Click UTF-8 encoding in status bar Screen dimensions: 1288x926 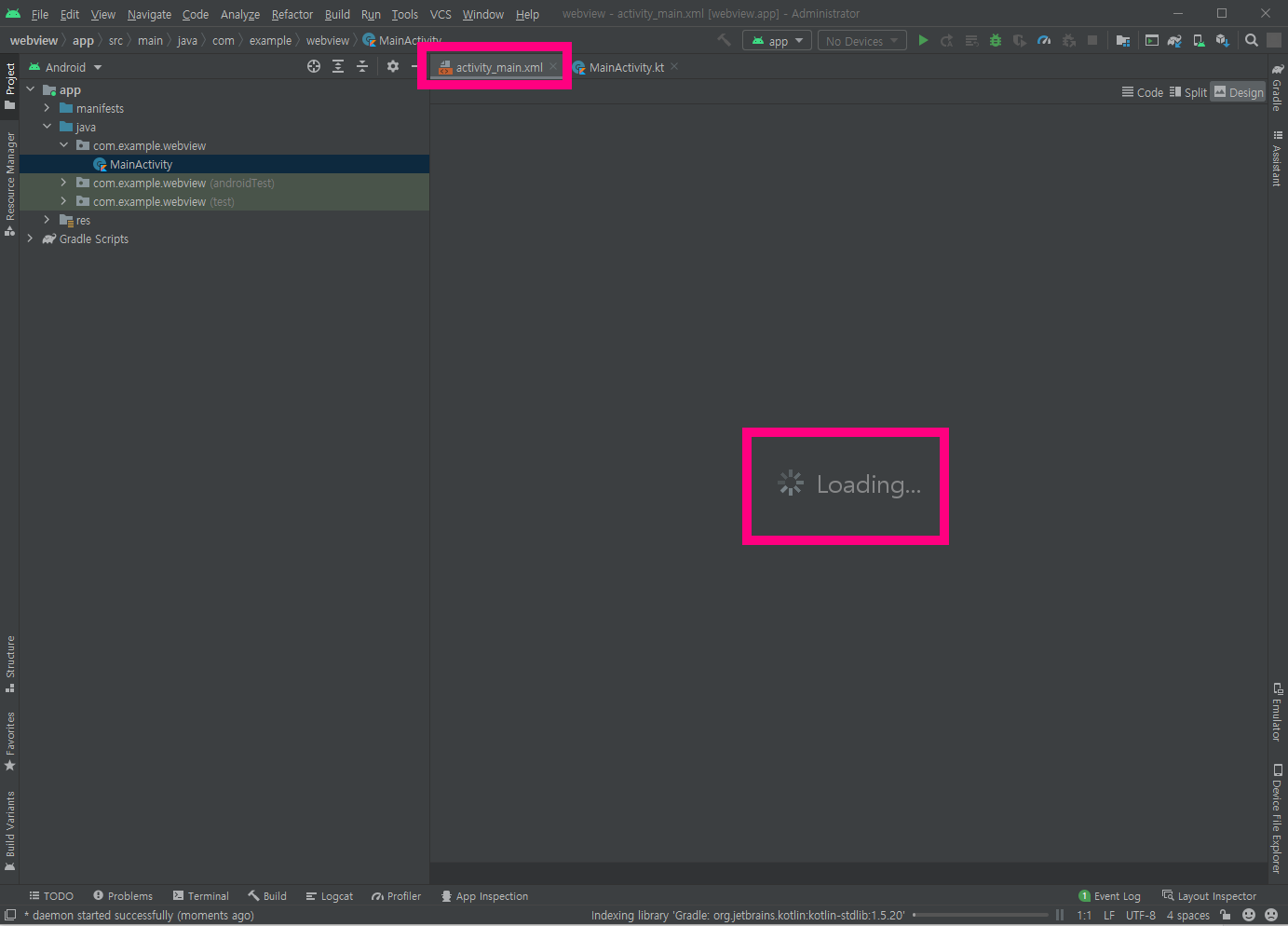click(x=1141, y=915)
